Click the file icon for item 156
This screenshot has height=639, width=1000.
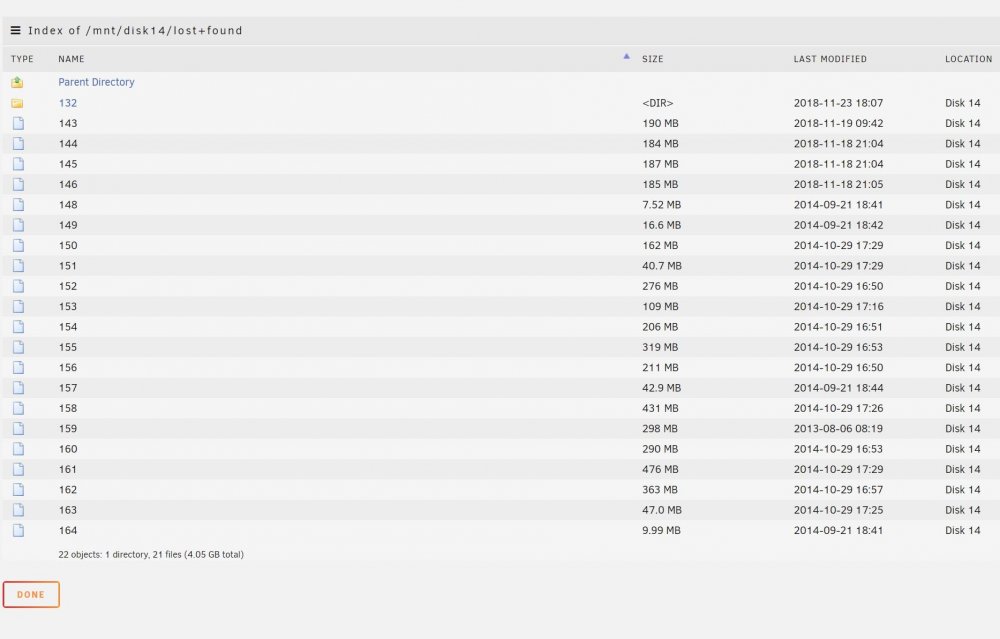point(18,368)
